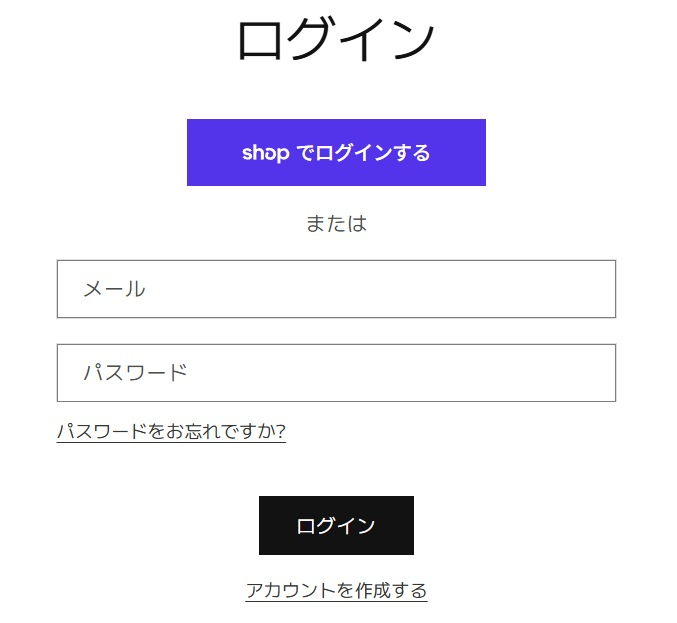677x623 pixels.
Task: Click the large ログイン page heading
Action: 336,41
